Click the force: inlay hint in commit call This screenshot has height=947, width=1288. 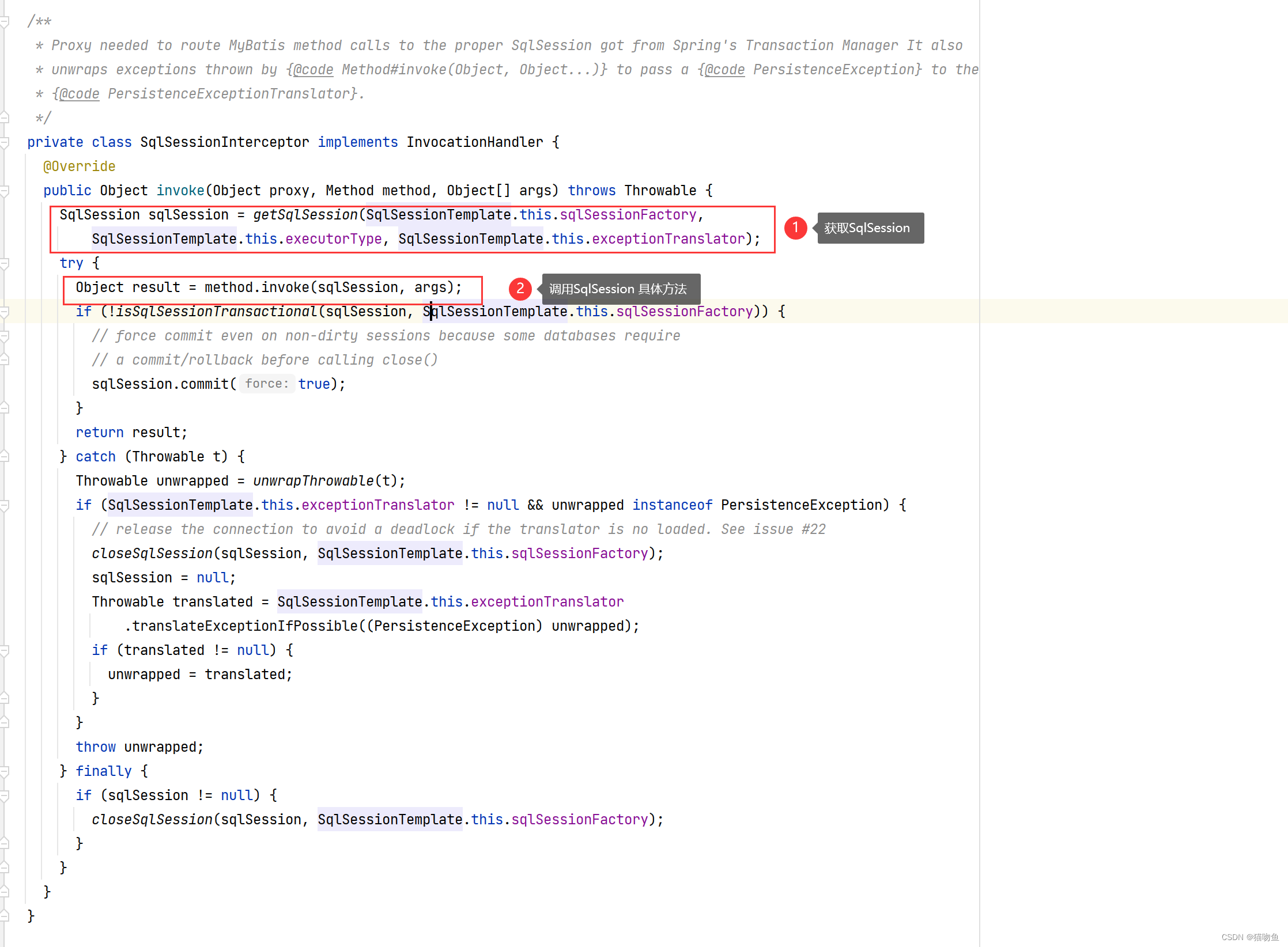(266, 384)
